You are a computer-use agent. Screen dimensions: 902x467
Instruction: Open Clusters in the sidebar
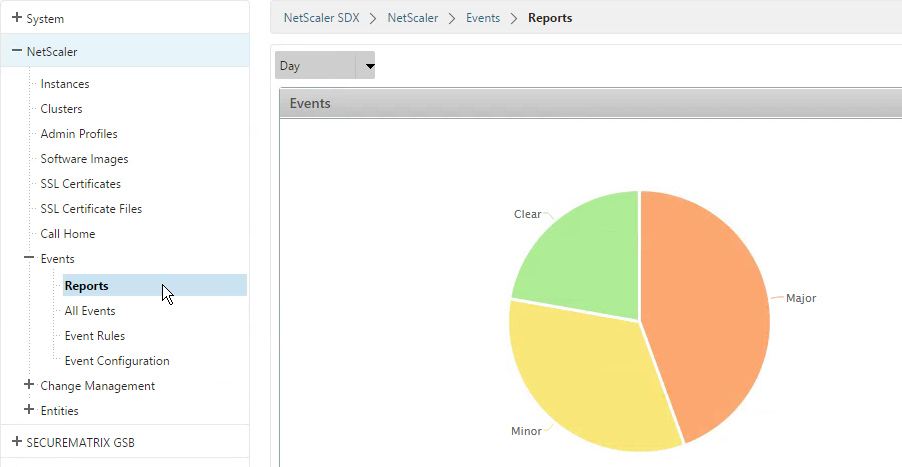[62, 109]
